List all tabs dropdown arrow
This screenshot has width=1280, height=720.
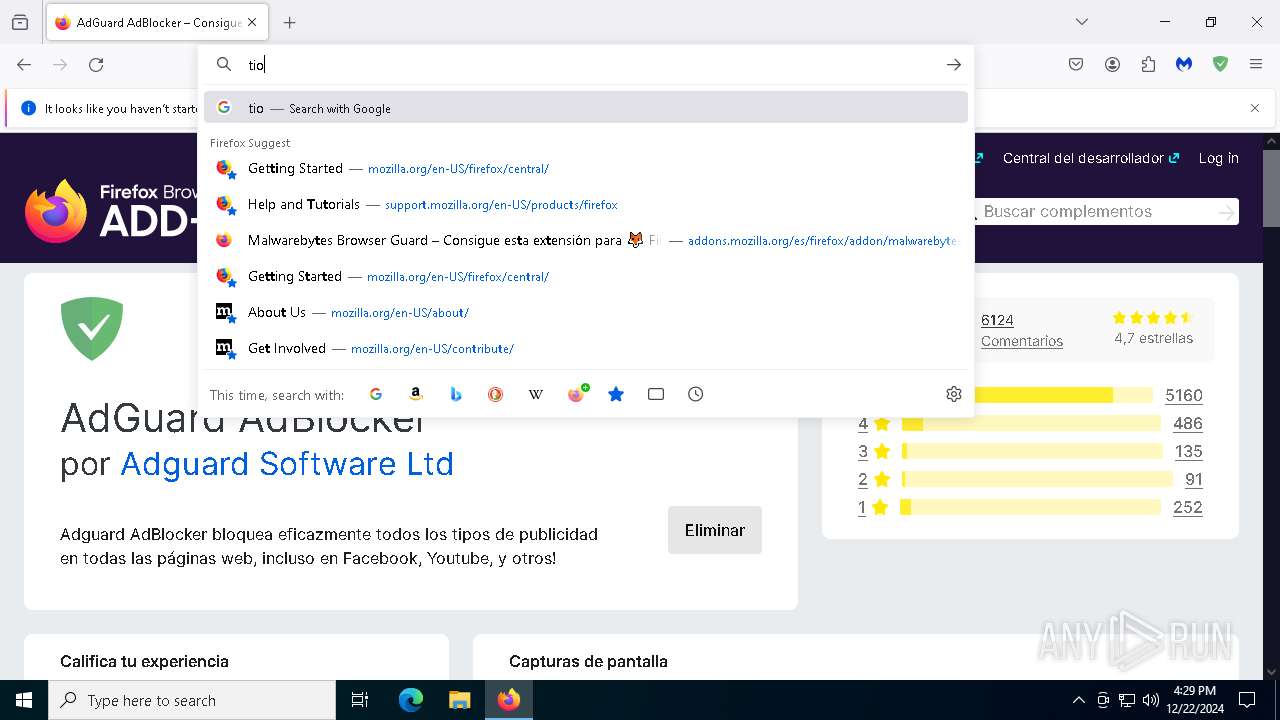1082,22
